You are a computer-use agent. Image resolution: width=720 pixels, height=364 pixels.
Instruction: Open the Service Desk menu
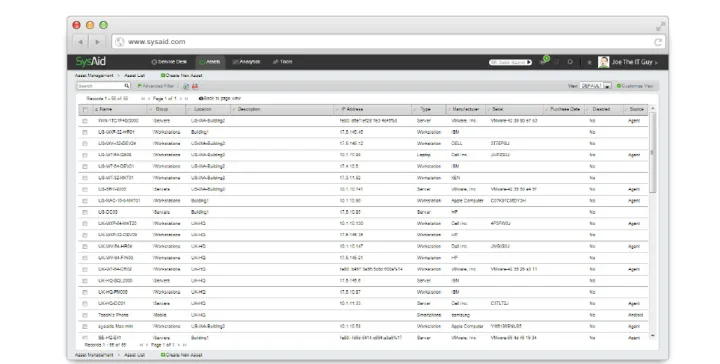click(169, 62)
